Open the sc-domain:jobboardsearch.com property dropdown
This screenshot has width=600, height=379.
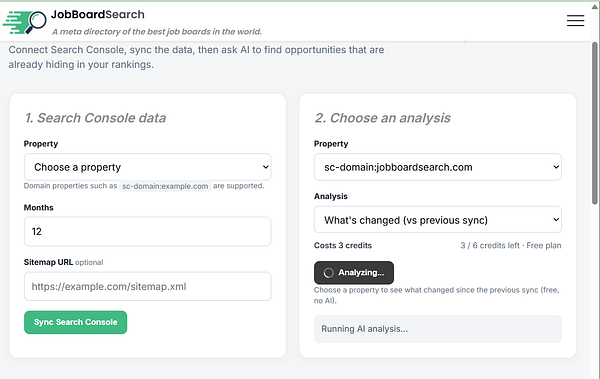pyautogui.click(x=437, y=167)
